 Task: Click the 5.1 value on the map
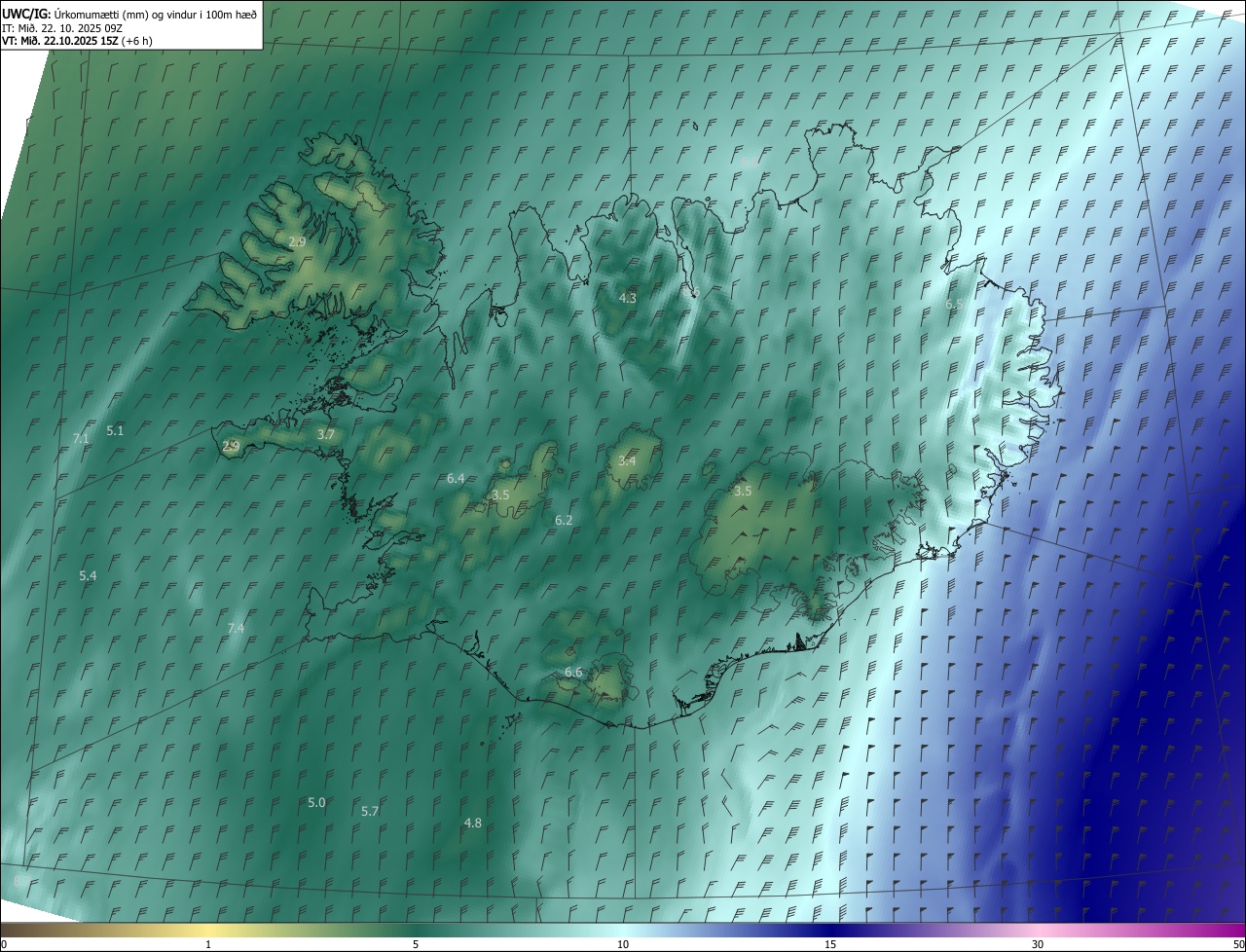[x=115, y=430]
